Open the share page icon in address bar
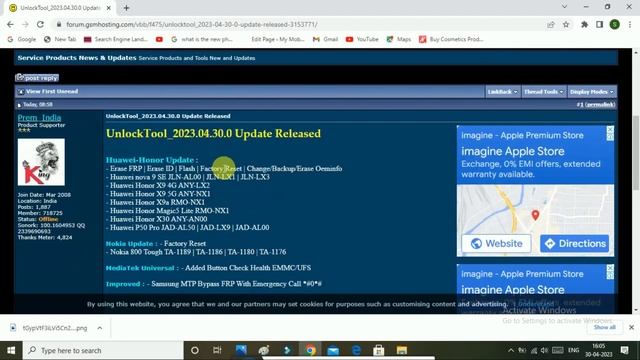 [551, 24]
